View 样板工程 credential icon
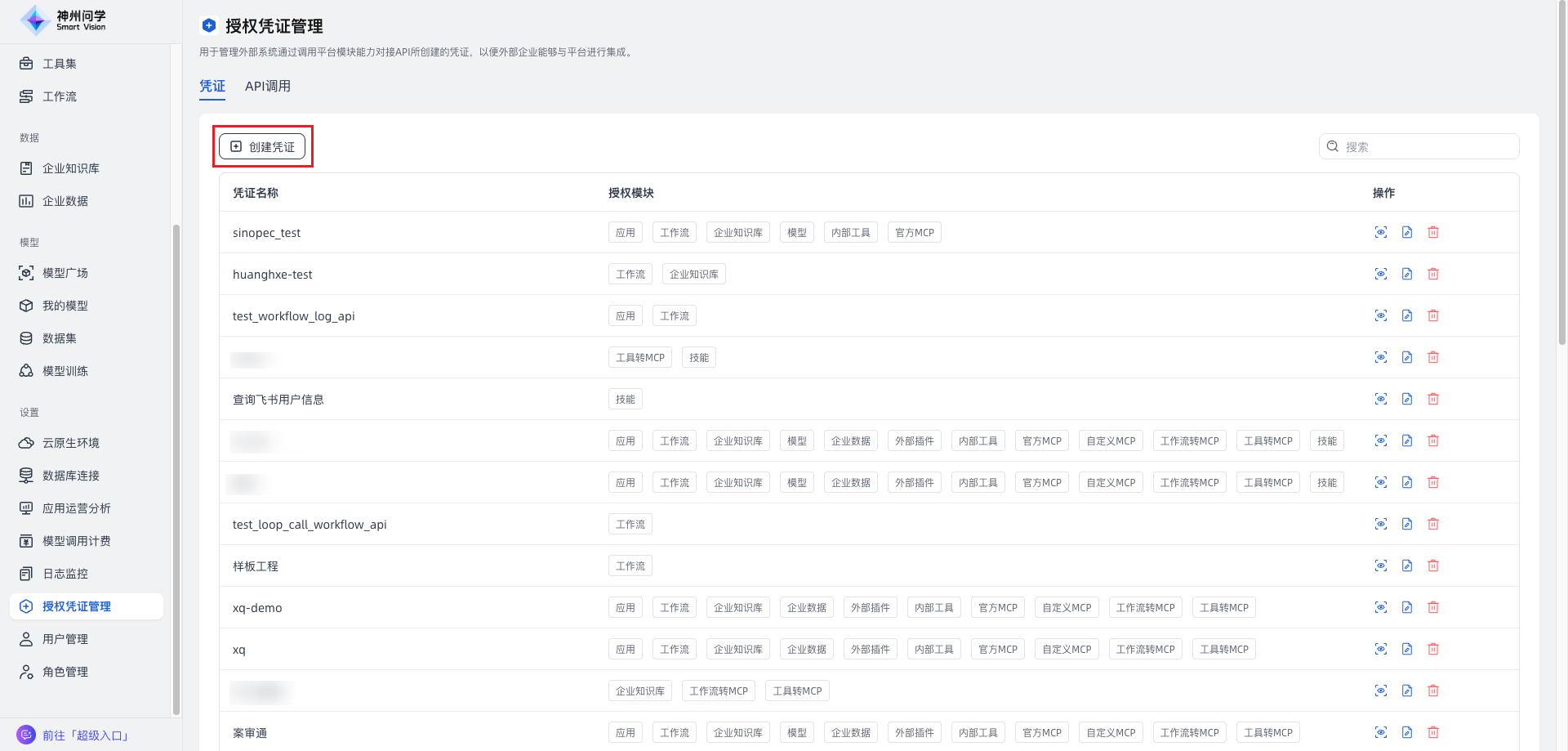The width and height of the screenshot is (1568, 751). pyautogui.click(x=1381, y=565)
